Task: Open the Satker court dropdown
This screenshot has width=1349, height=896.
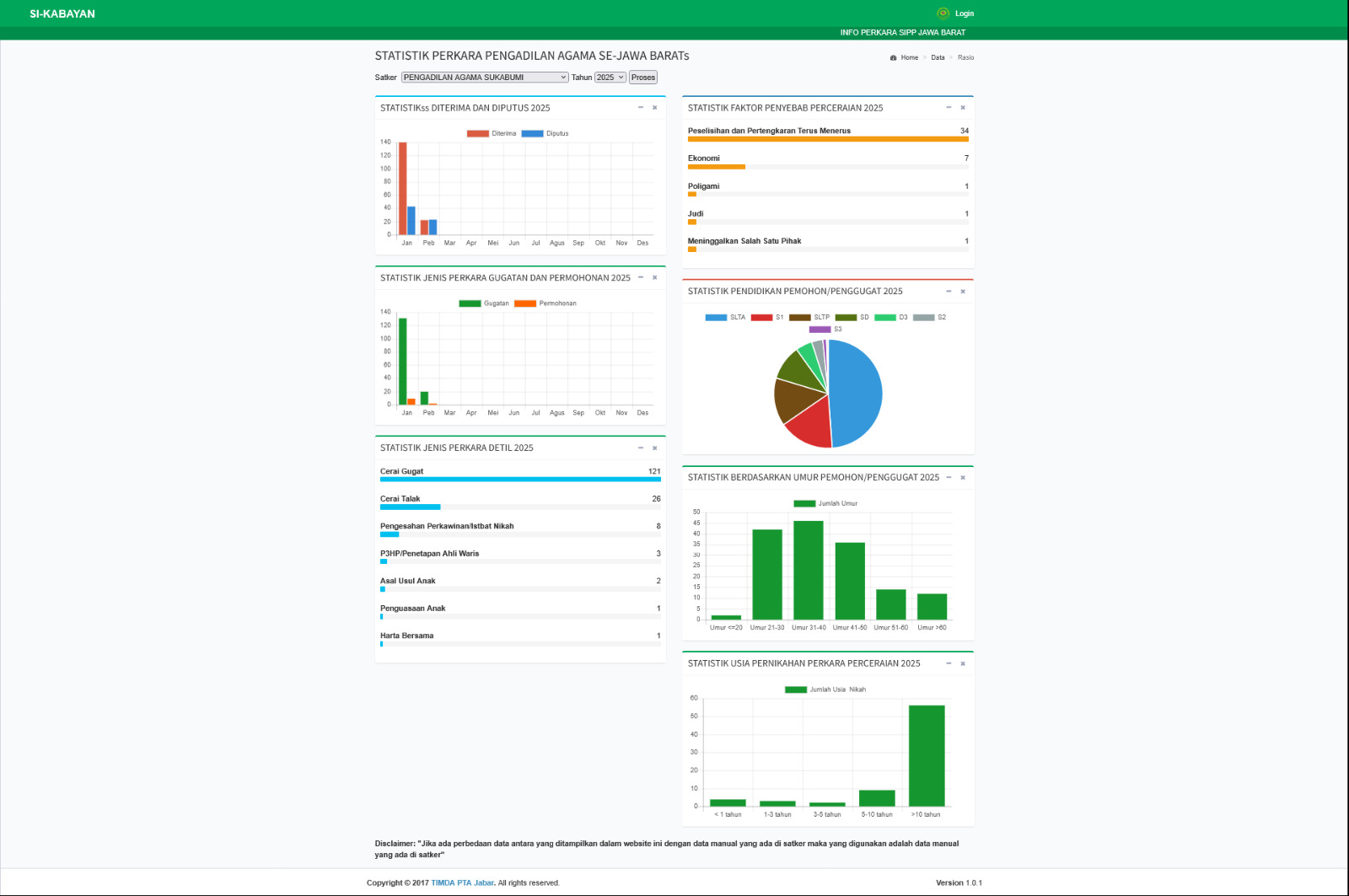Action: [x=485, y=78]
